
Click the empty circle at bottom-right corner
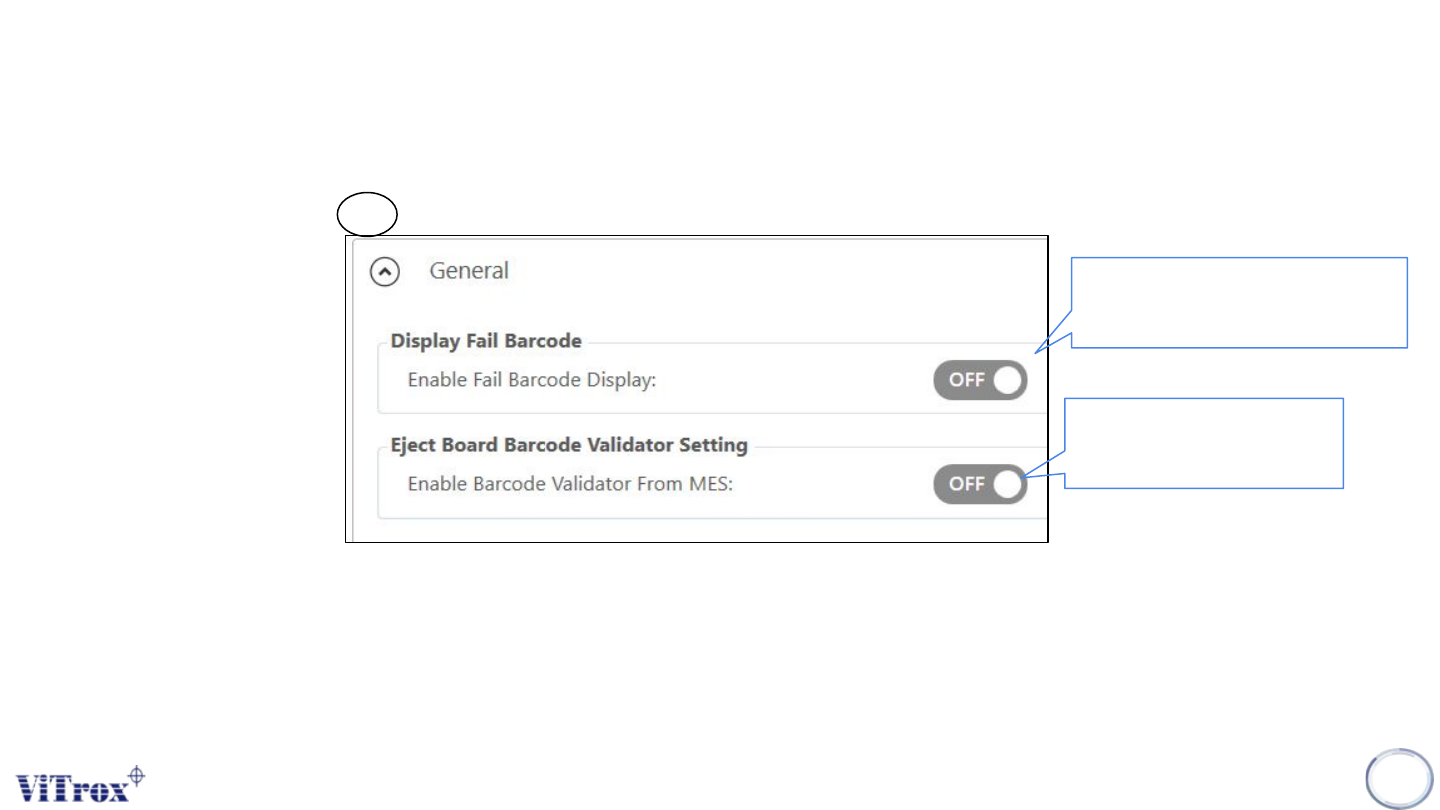pos(1399,778)
